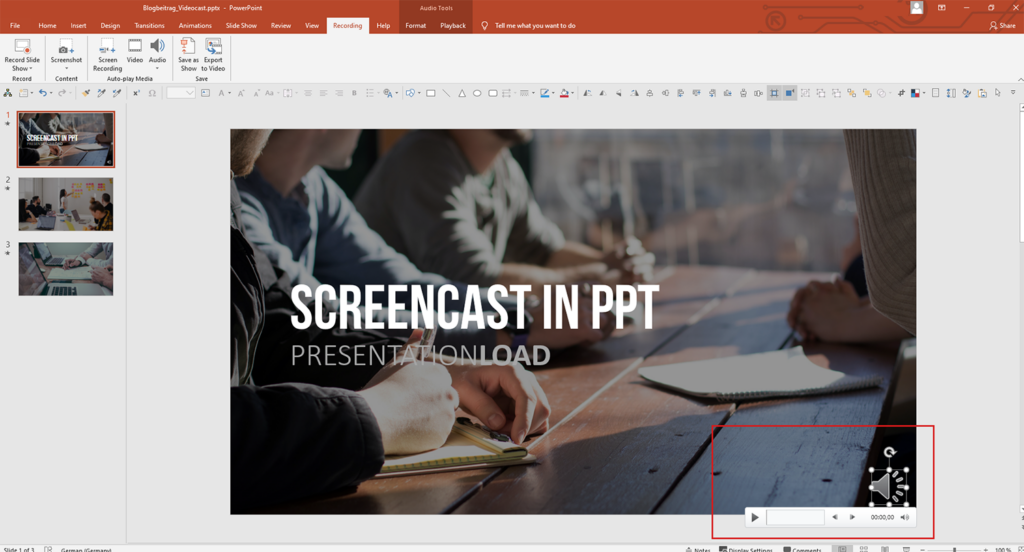Expand the Screenshot dropdown
Image resolution: width=1024 pixels, height=552 pixels.
[66, 69]
